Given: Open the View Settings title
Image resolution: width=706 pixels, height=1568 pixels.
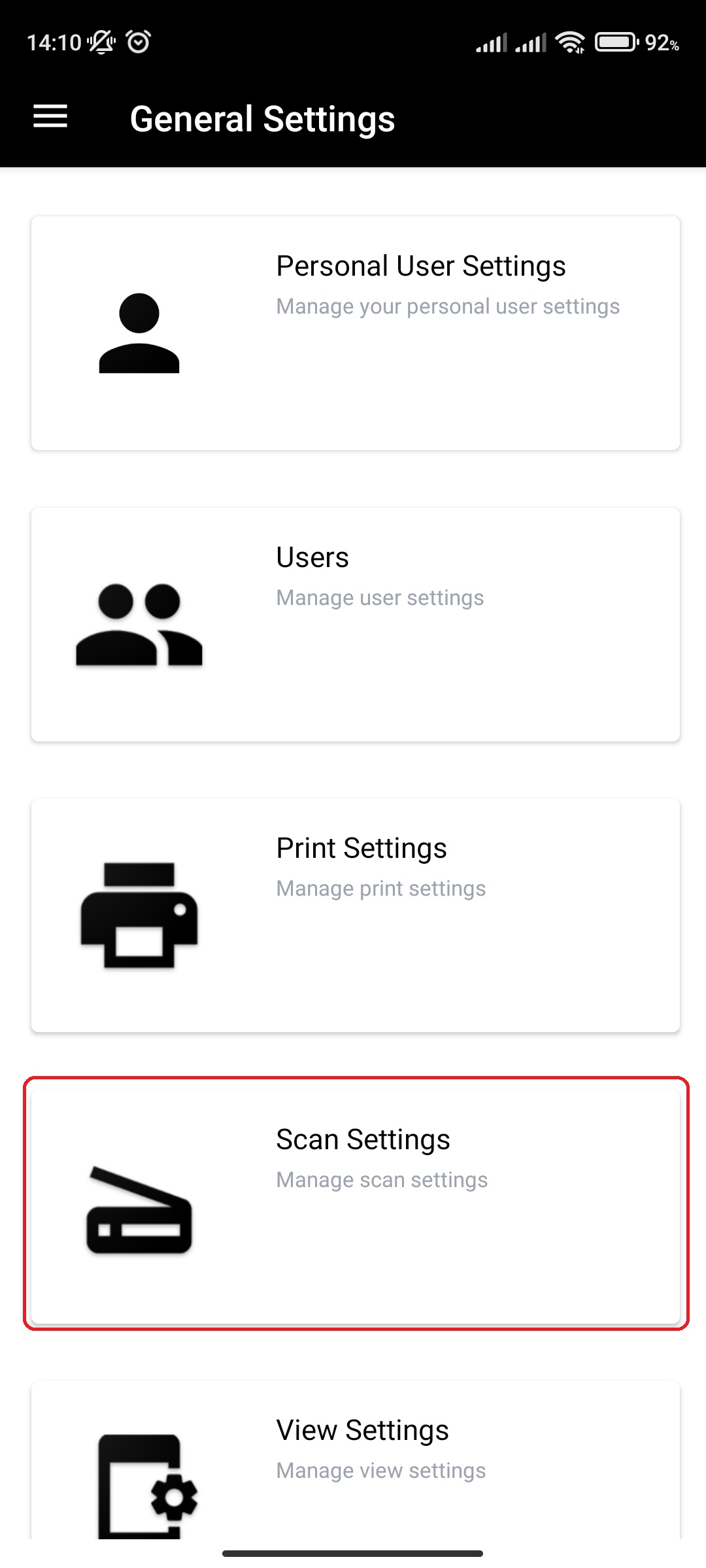Looking at the screenshot, I should [x=363, y=1430].
